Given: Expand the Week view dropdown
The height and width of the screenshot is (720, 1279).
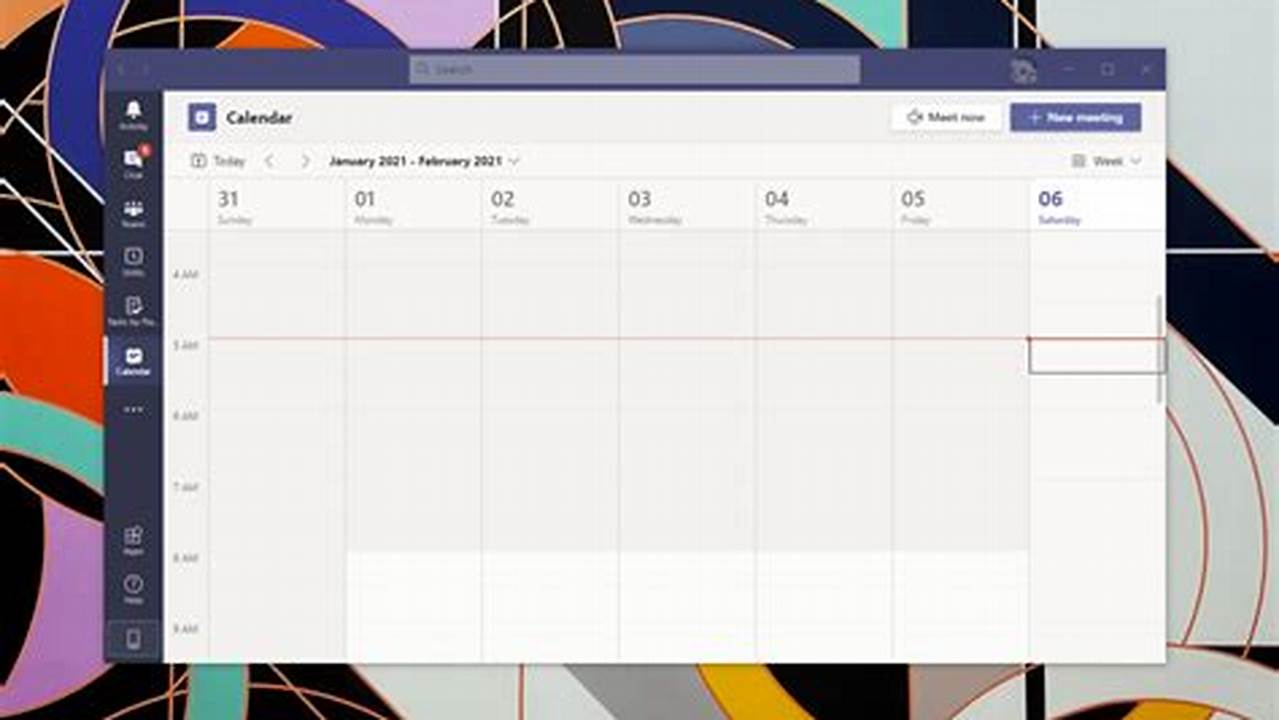Looking at the screenshot, I should point(1106,160).
